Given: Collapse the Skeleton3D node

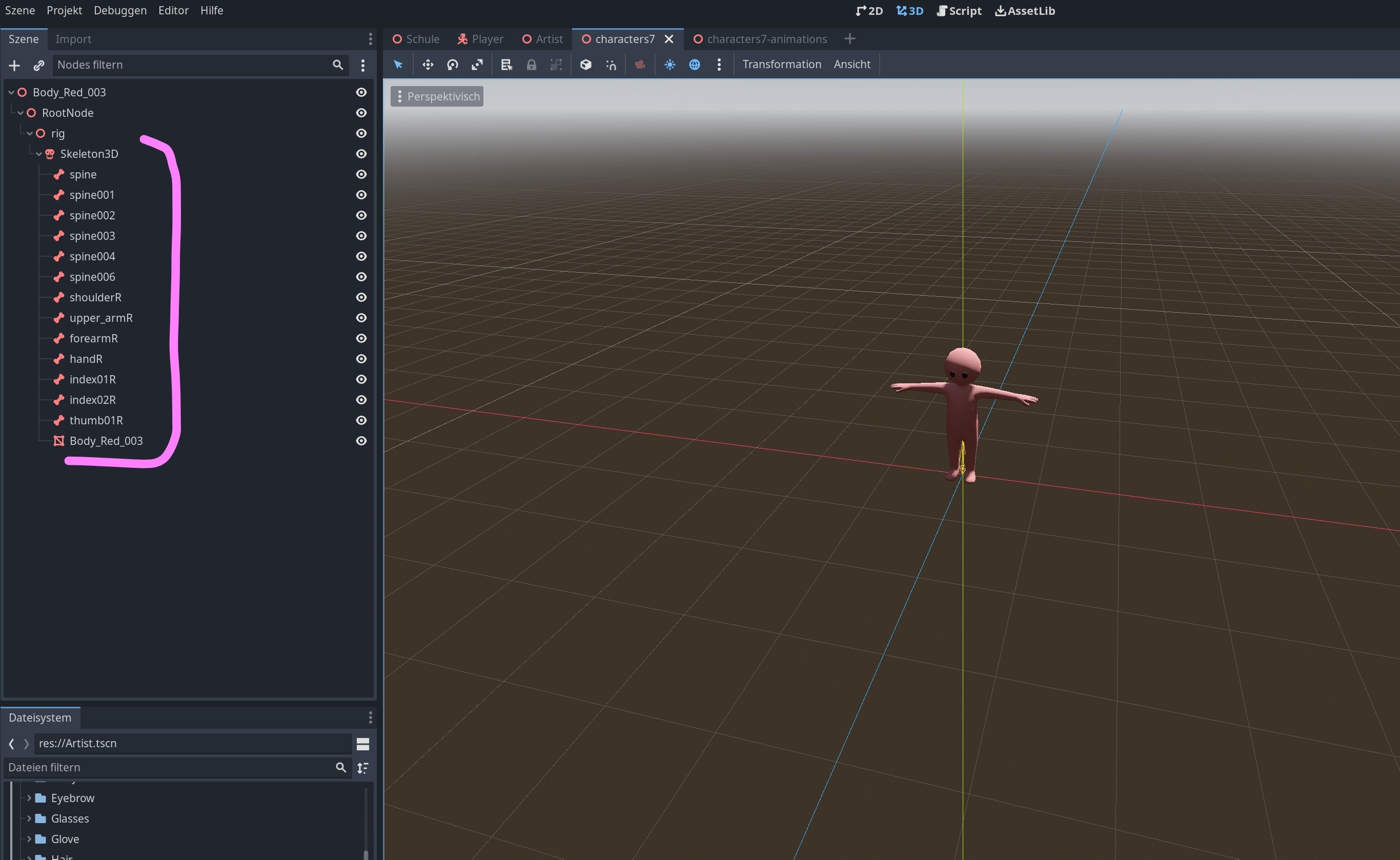Looking at the screenshot, I should 38,154.
